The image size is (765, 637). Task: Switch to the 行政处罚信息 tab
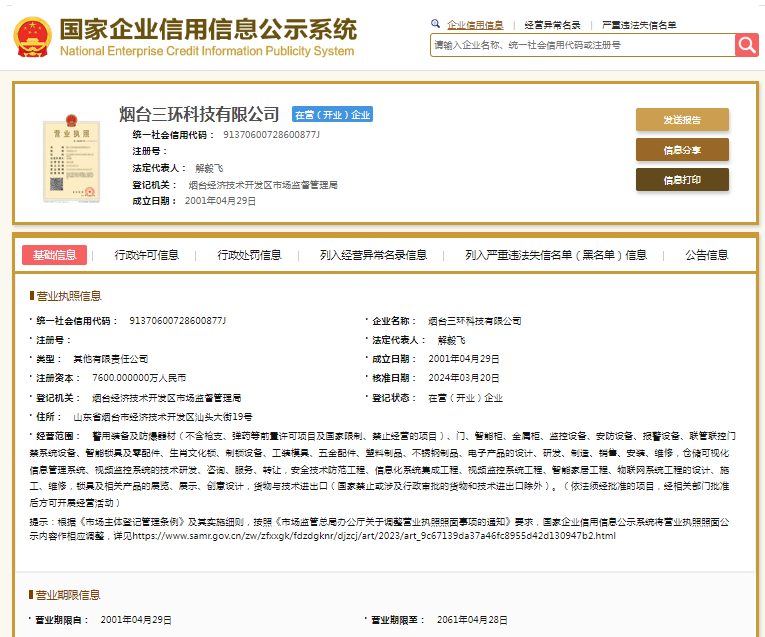point(249,255)
